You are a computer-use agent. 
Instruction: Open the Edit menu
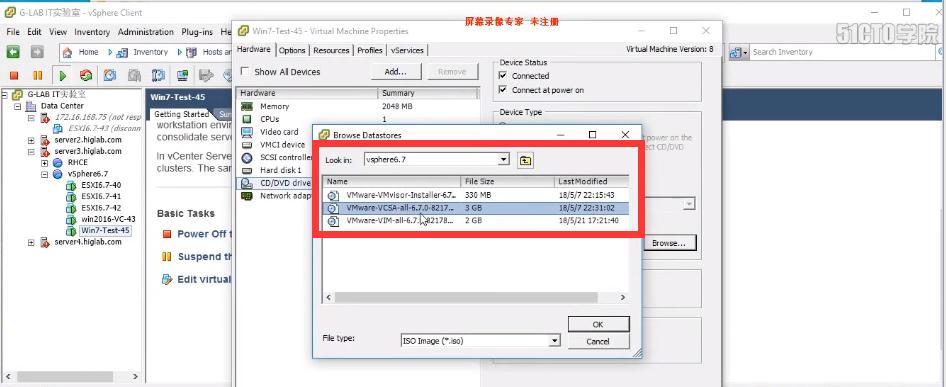pyautogui.click(x=34, y=32)
